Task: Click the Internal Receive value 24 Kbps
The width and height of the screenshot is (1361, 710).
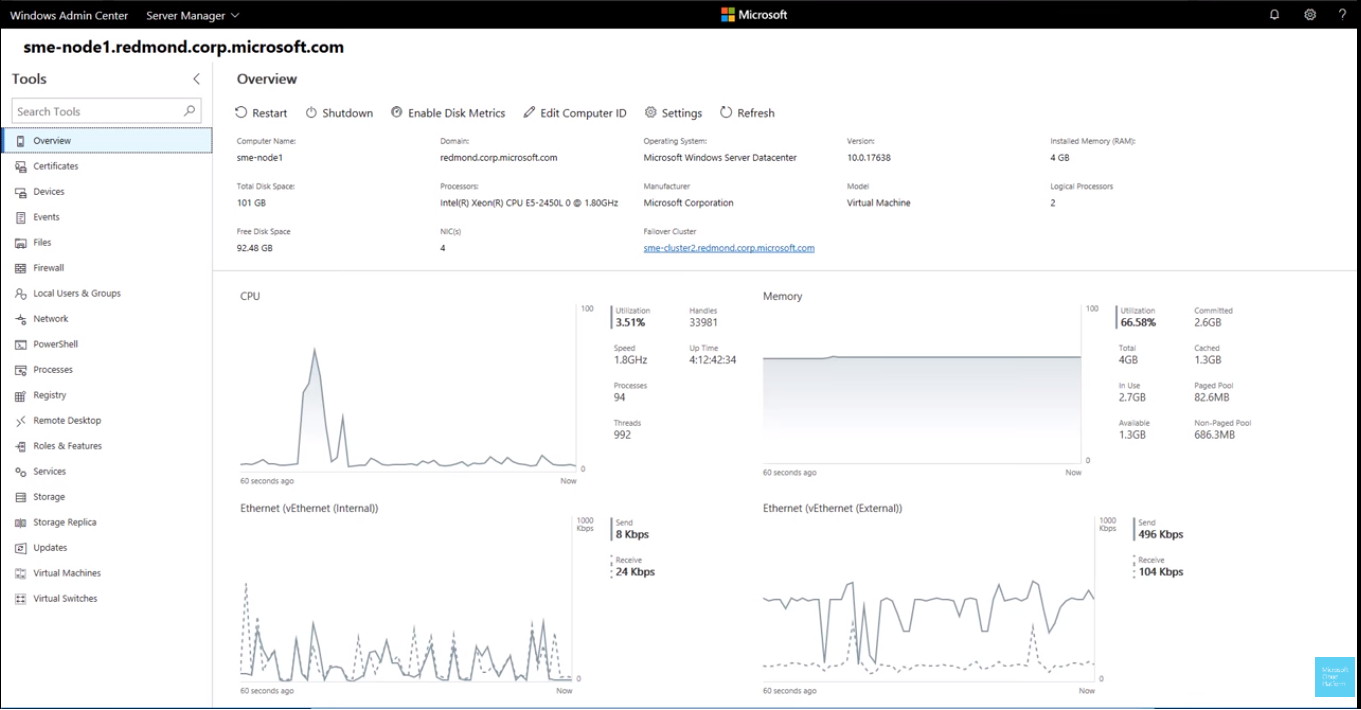Action: [x=635, y=572]
